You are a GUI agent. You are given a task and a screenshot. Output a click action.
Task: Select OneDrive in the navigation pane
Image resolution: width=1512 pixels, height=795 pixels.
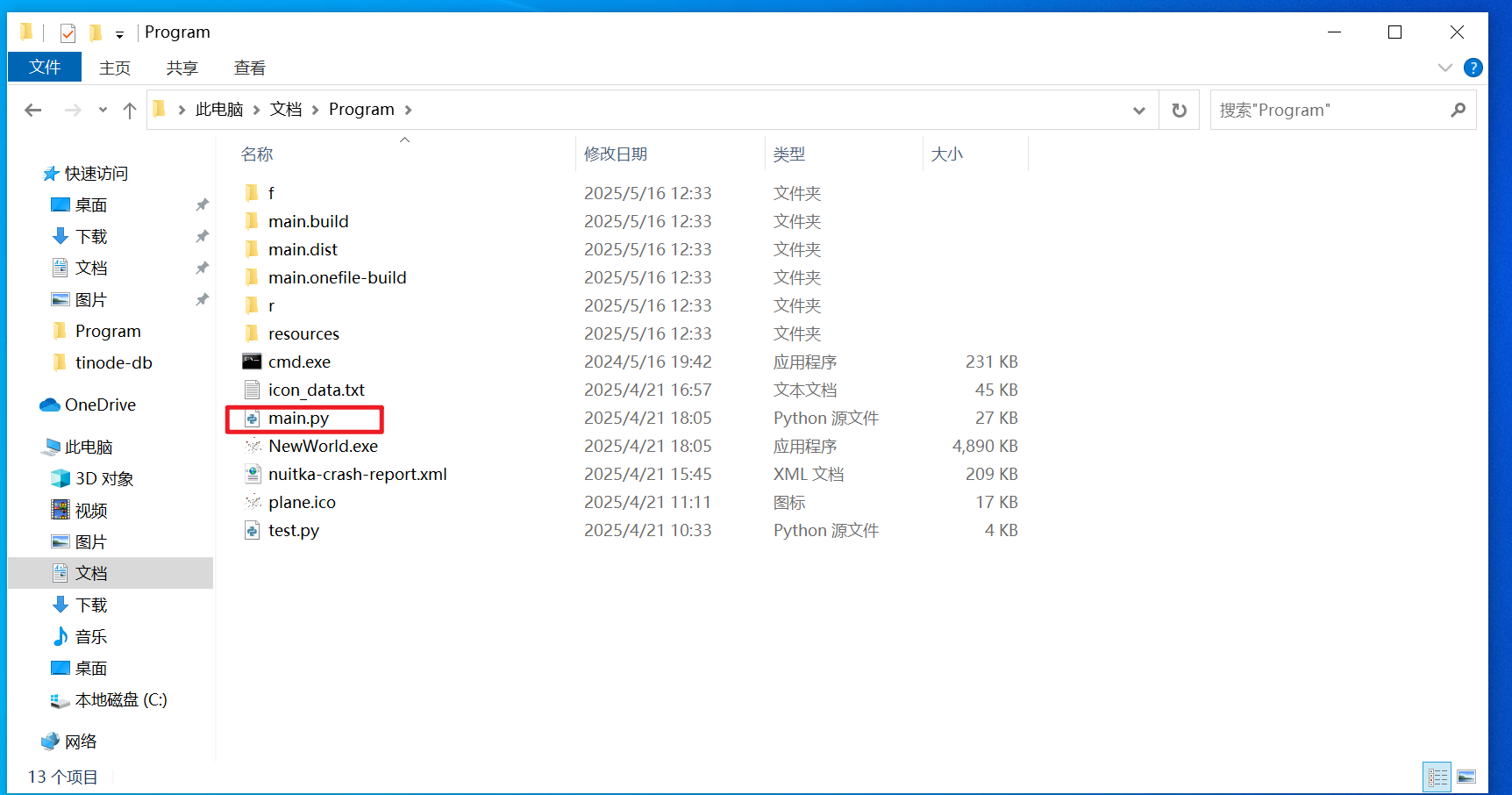(100, 405)
